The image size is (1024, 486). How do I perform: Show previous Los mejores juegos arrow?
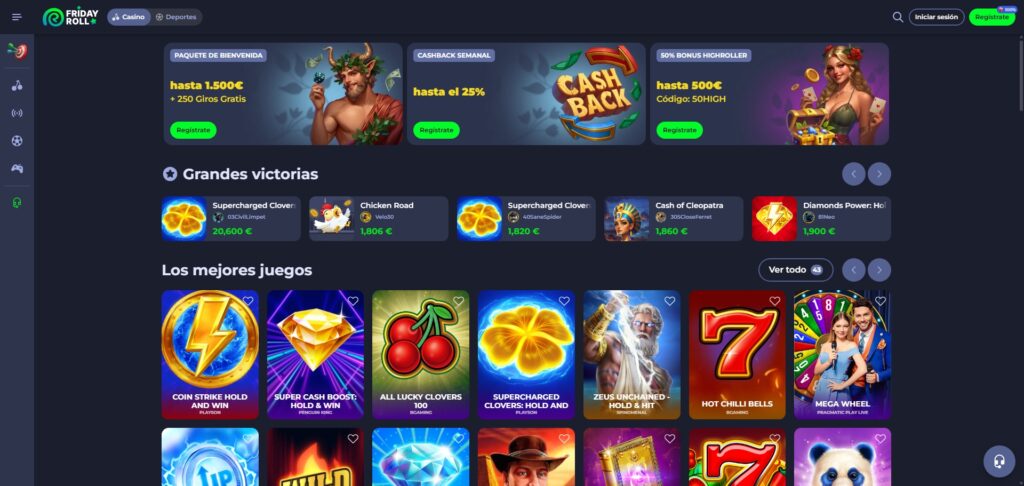tap(854, 270)
